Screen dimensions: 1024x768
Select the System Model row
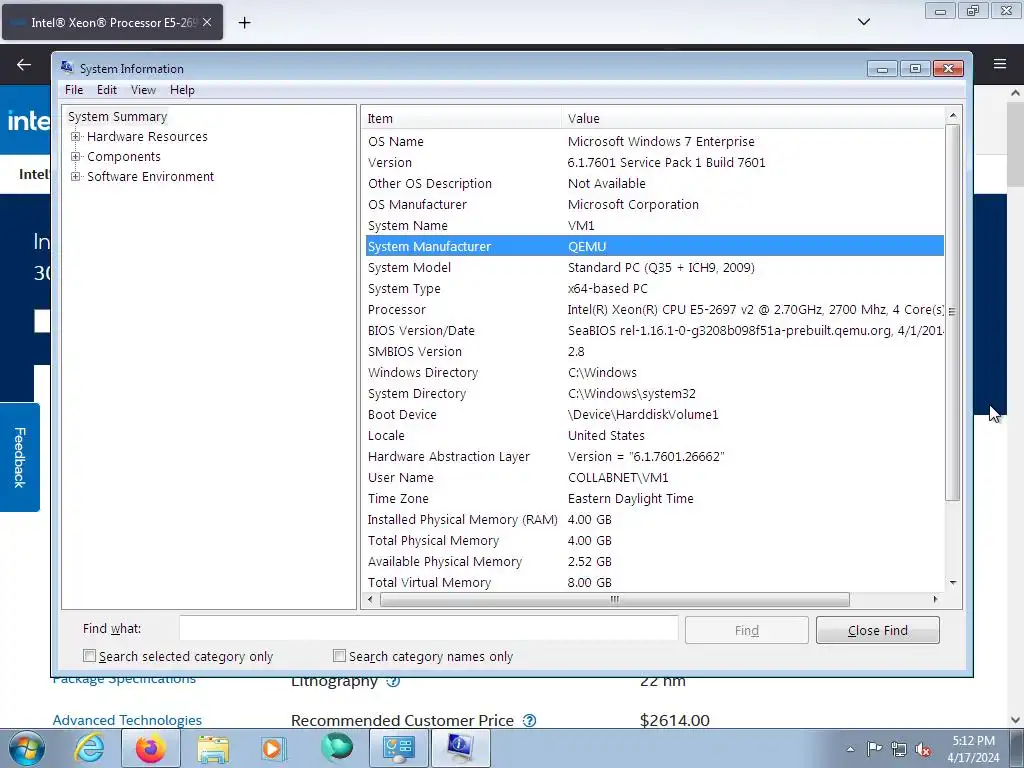(x=654, y=268)
